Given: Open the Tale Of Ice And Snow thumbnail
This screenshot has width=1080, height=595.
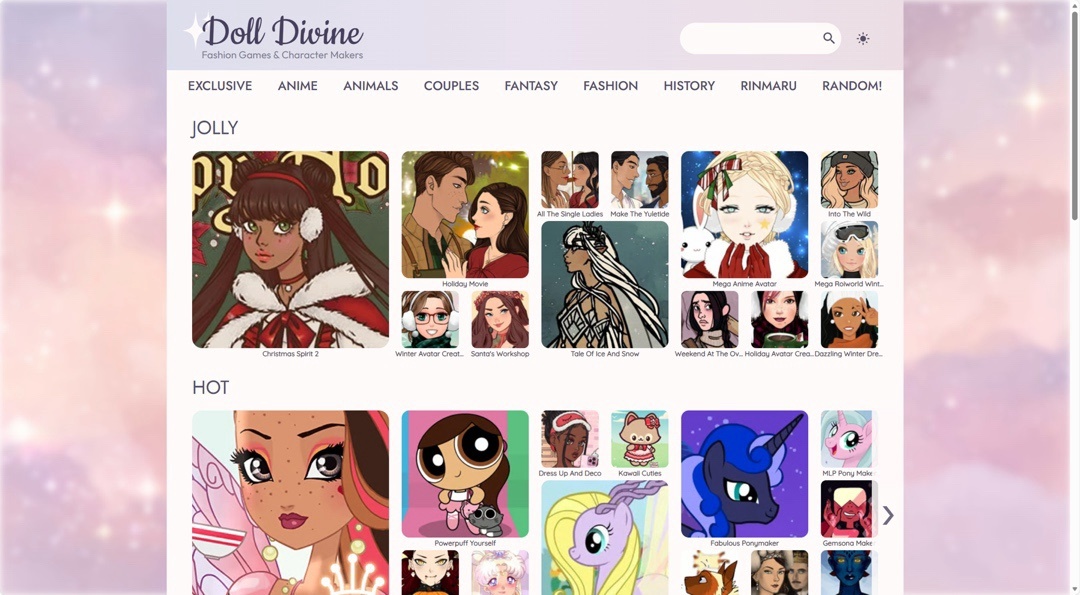Looking at the screenshot, I should (x=605, y=284).
